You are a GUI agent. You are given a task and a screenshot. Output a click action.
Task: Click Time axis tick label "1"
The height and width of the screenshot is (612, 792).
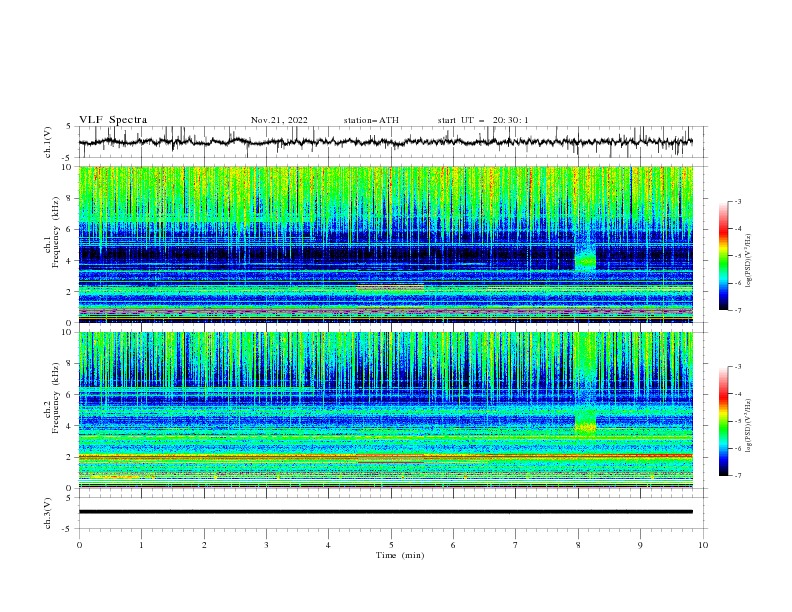[141, 545]
